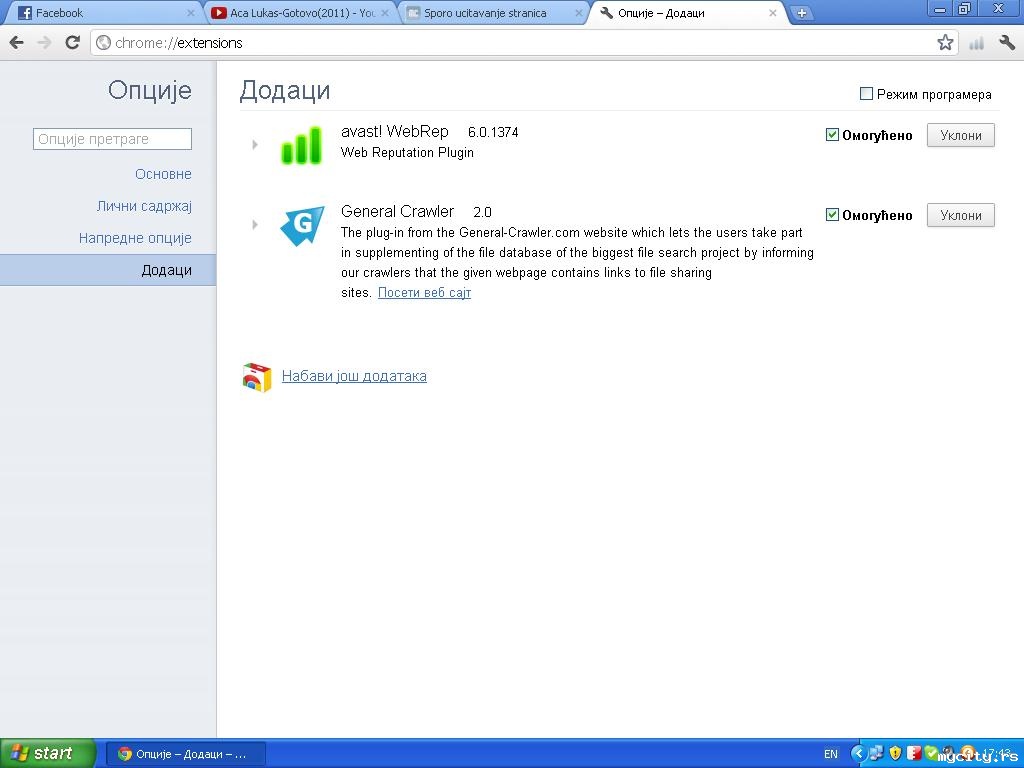Open the Посети веб сајт link
The height and width of the screenshot is (768, 1024).
[x=424, y=293]
